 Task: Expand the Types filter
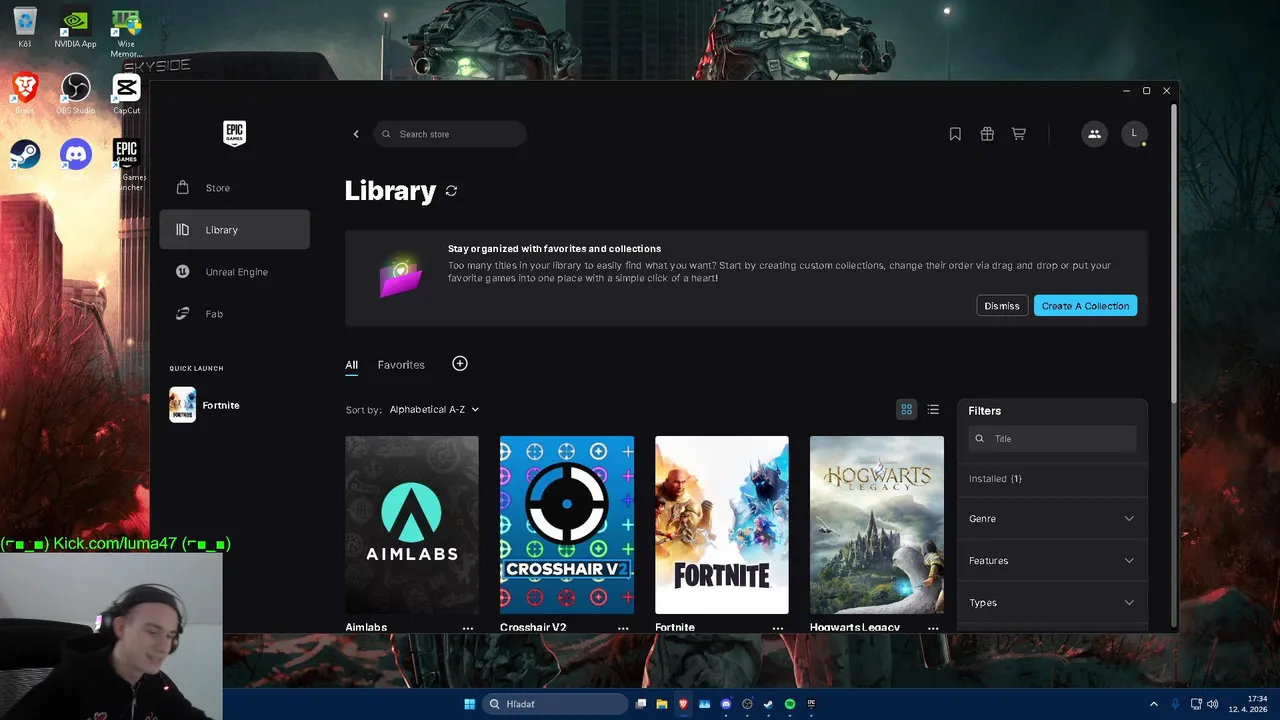(1052, 603)
